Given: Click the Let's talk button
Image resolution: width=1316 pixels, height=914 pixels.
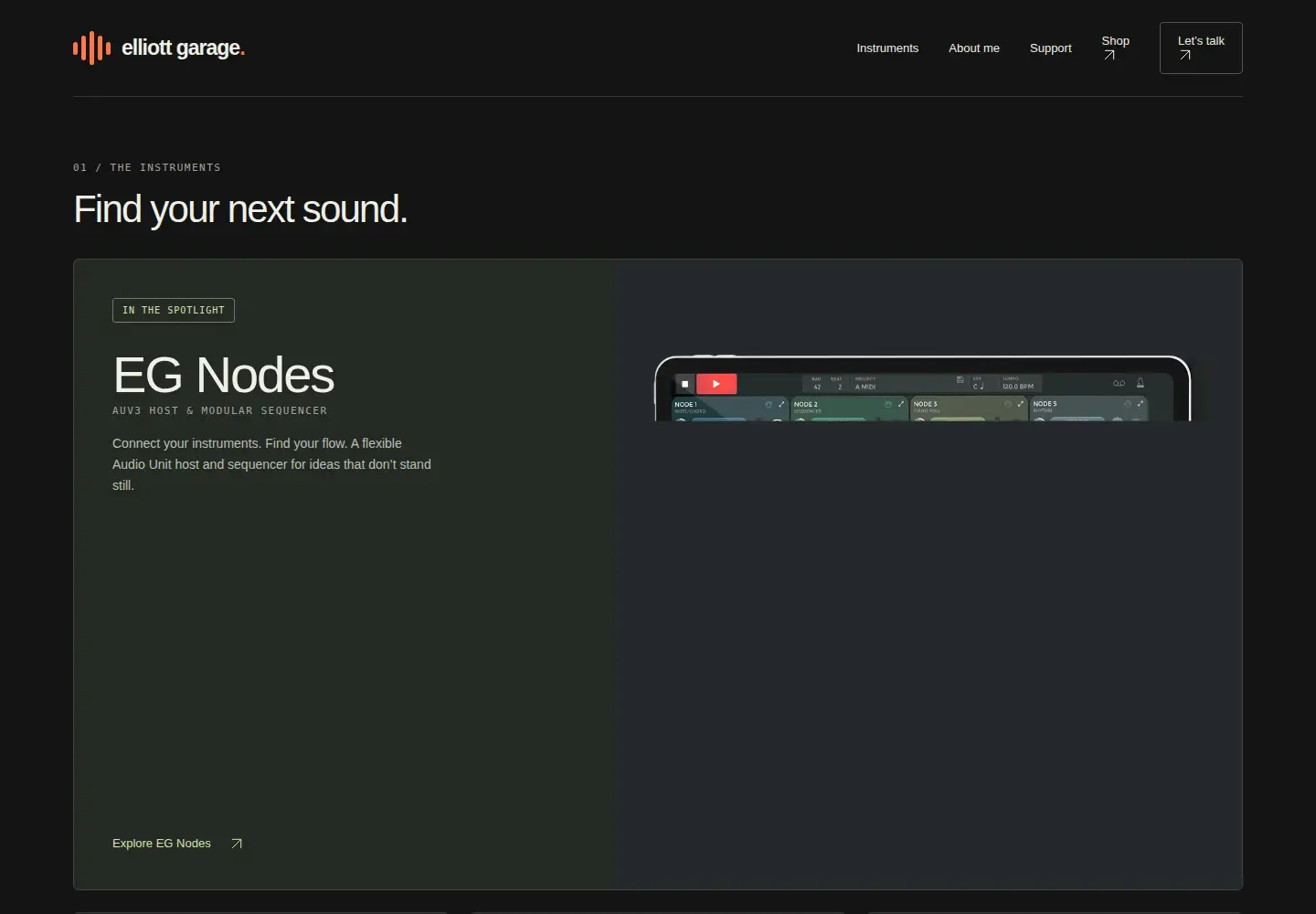Looking at the screenshot, I should click(x=1201, y=48).
